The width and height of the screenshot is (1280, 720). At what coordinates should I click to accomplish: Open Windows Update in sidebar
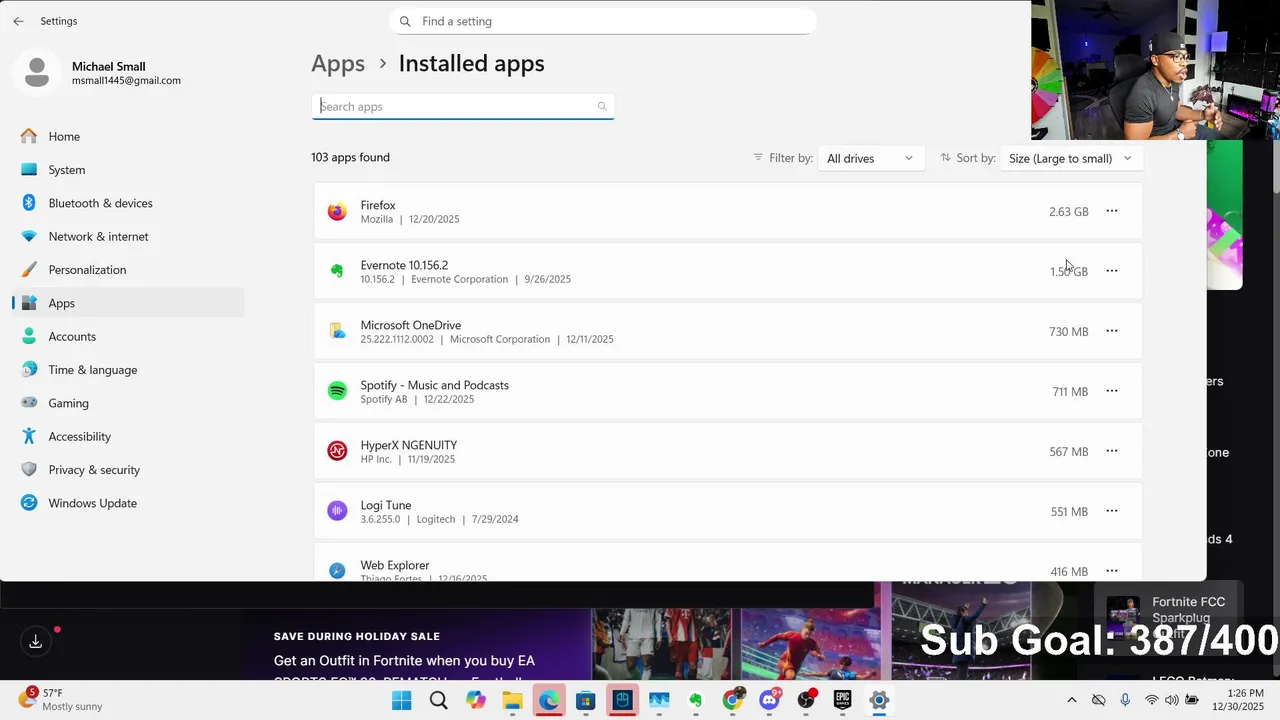click(x=128, y=503)
